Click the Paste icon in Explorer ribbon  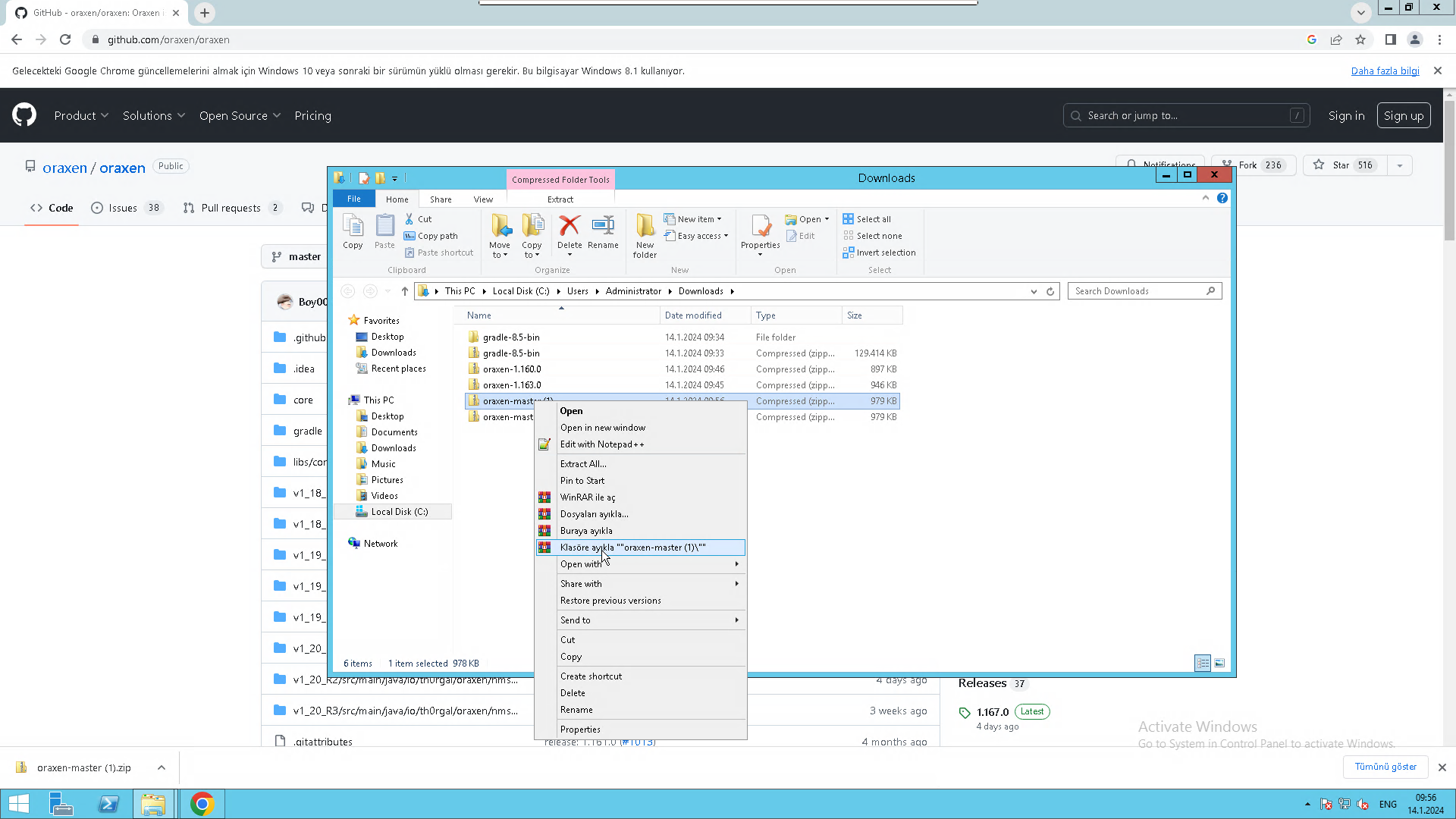pos(384,231)
